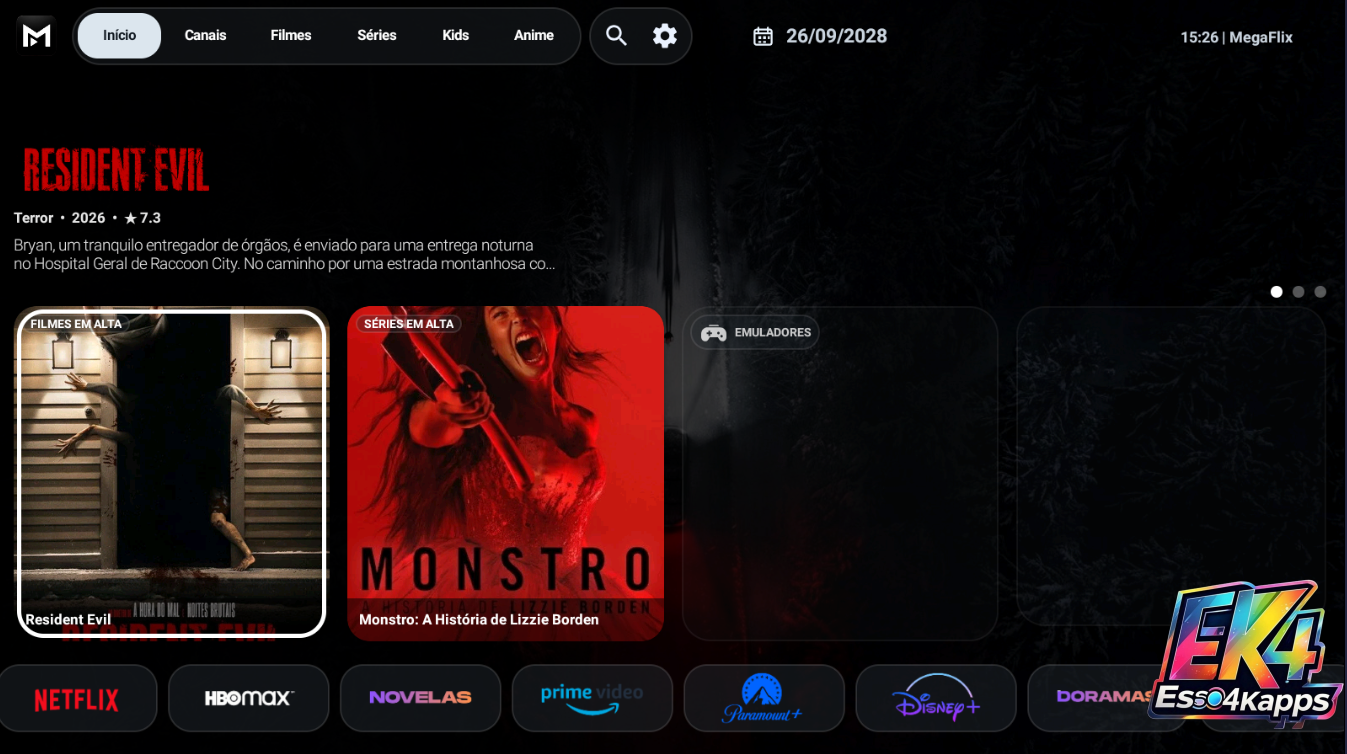Click the date 26/09/2028
Image resolution: width=1347 pixels, height=754 pixels.
(837, 36)
